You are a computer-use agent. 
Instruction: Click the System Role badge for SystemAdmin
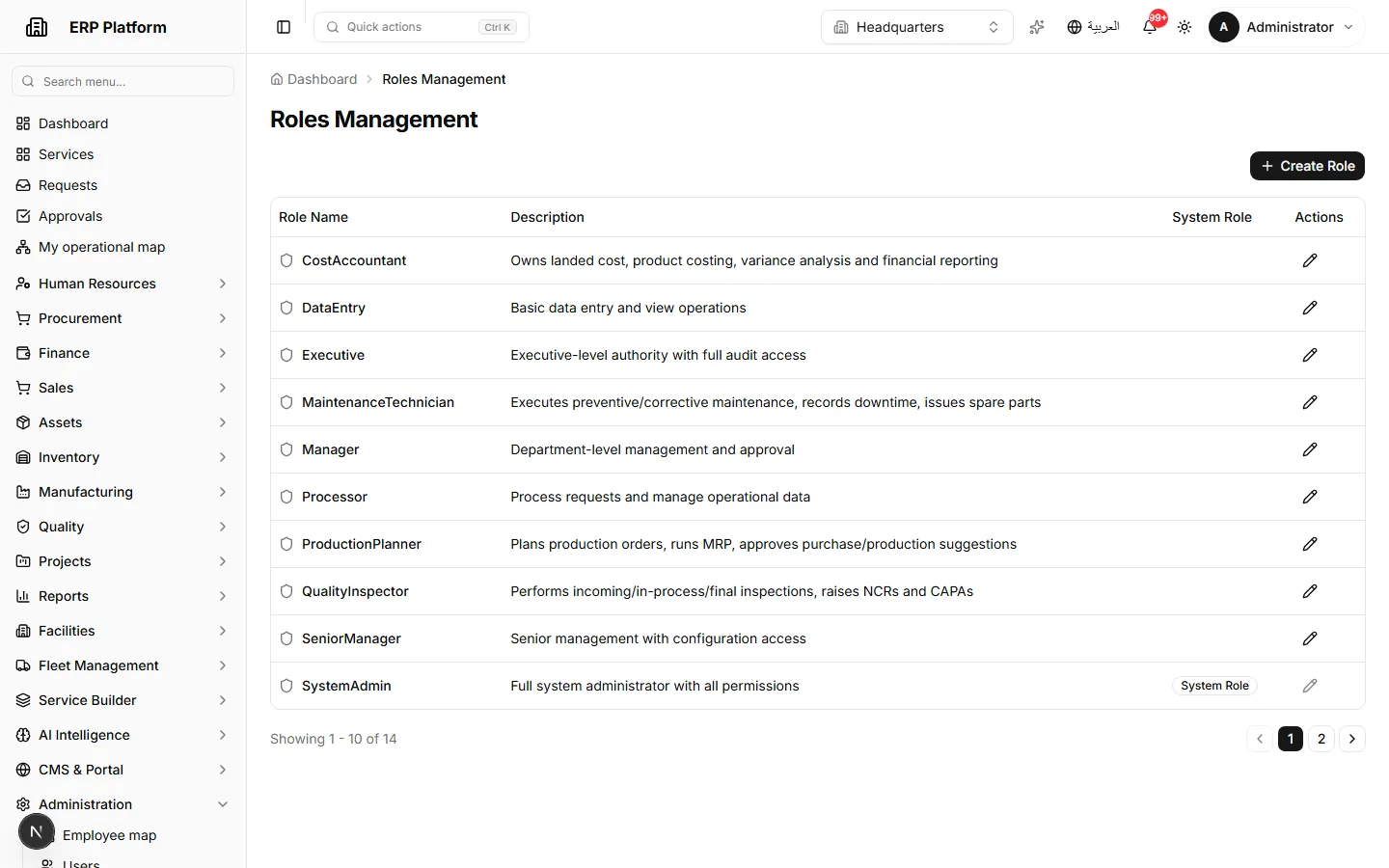click(x=1214, y=686)
